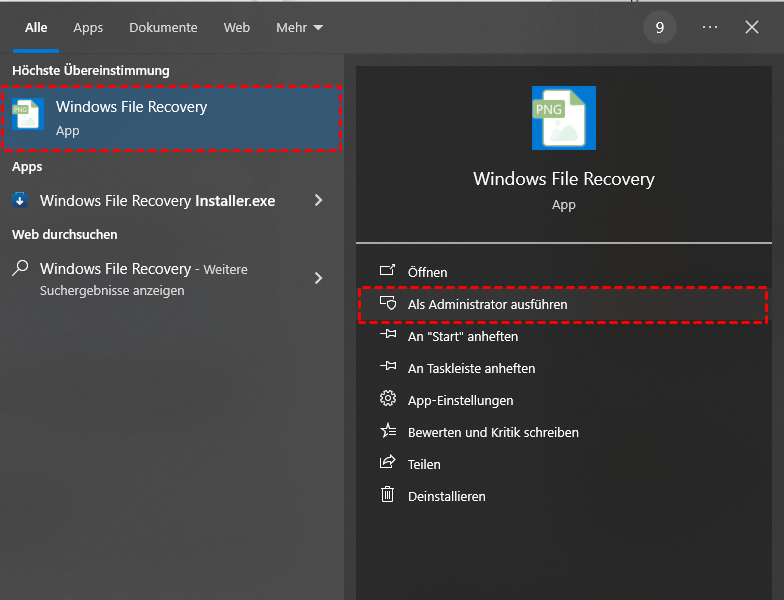Expand the Installer.exe result chevron
This screenshot has height=600, width=784.
(x=318, y=200)
